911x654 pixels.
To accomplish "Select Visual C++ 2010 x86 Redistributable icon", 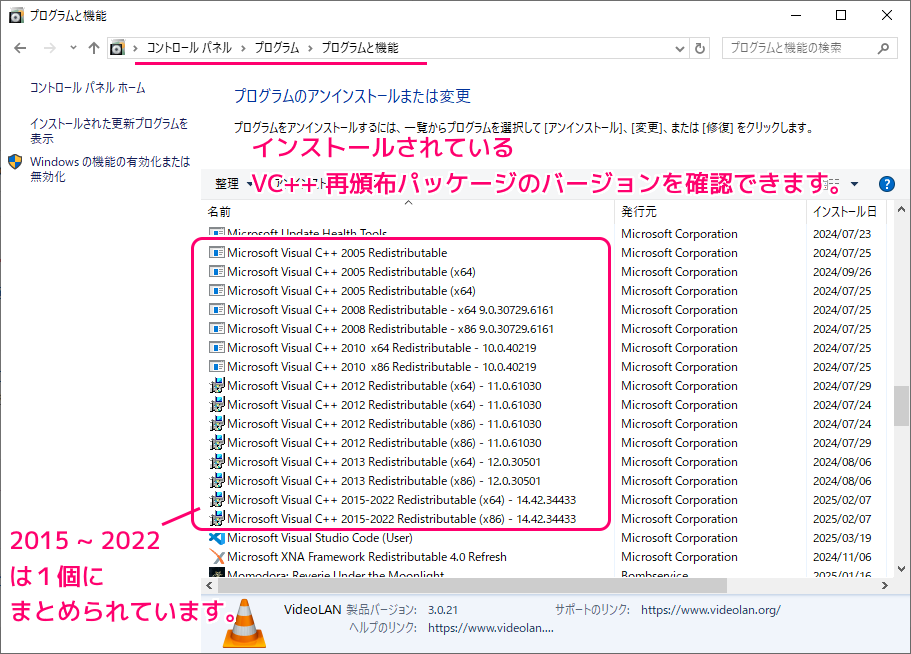I will click(x=217, y=367).
